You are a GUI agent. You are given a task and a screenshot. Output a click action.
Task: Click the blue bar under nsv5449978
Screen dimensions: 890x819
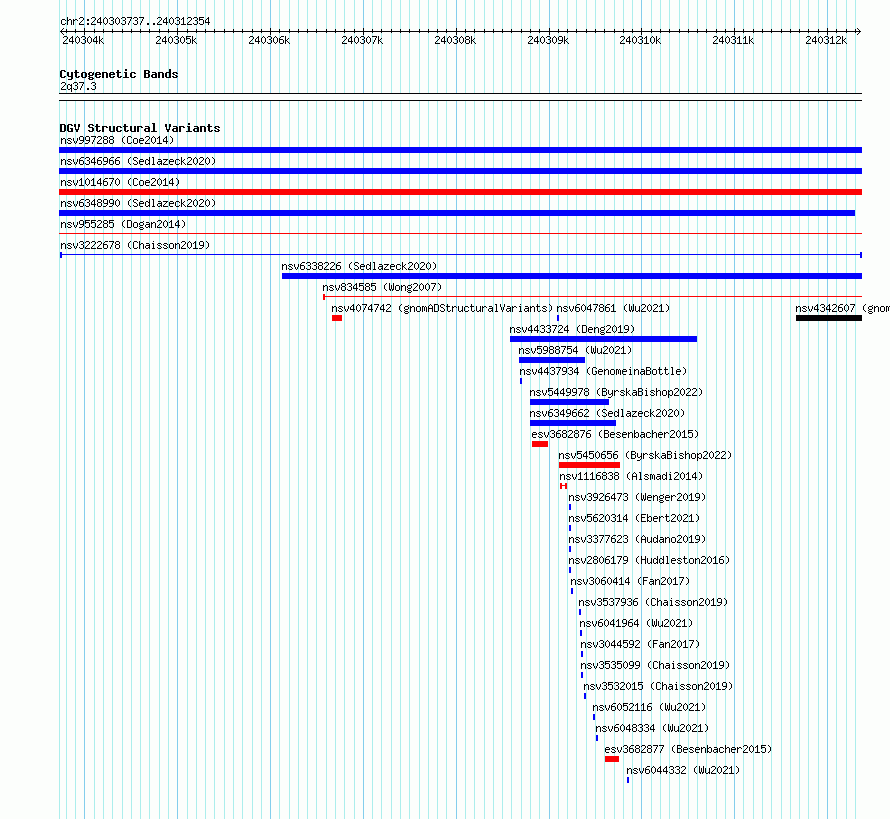(569, 402)
